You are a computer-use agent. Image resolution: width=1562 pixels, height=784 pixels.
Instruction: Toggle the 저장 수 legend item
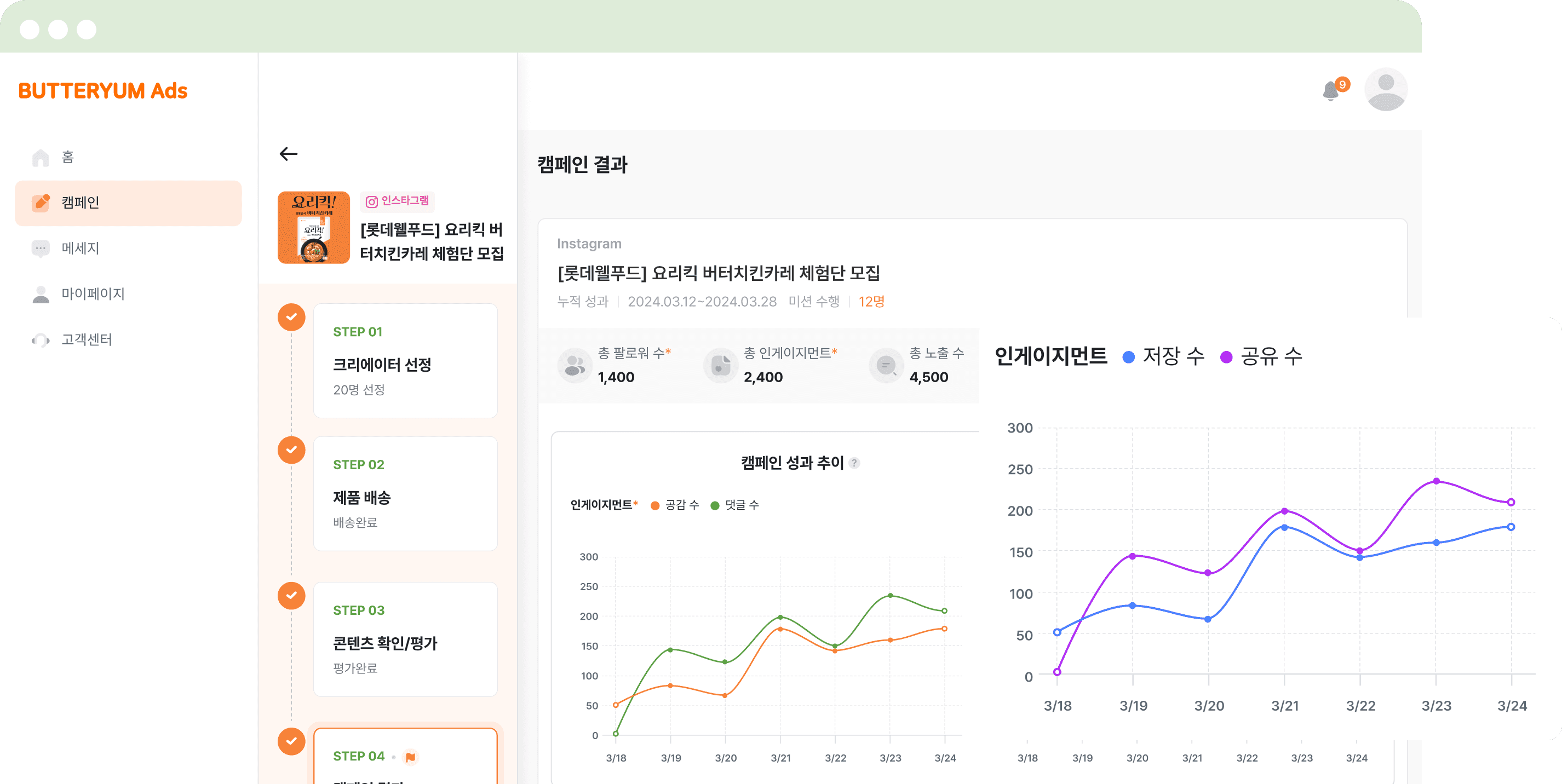pos(1163,356)
